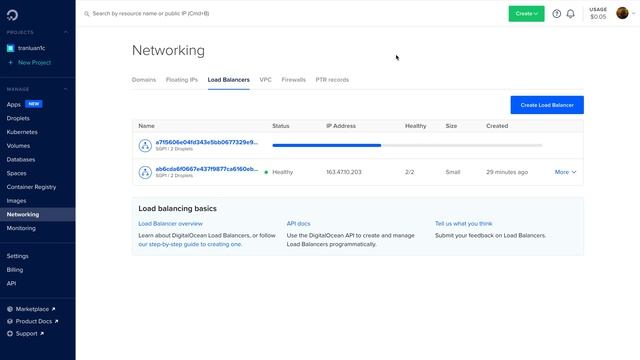Click the search magnifier icon
This screenshot has width=640, height=360.
pyautogui.click(x=87, y=14)
